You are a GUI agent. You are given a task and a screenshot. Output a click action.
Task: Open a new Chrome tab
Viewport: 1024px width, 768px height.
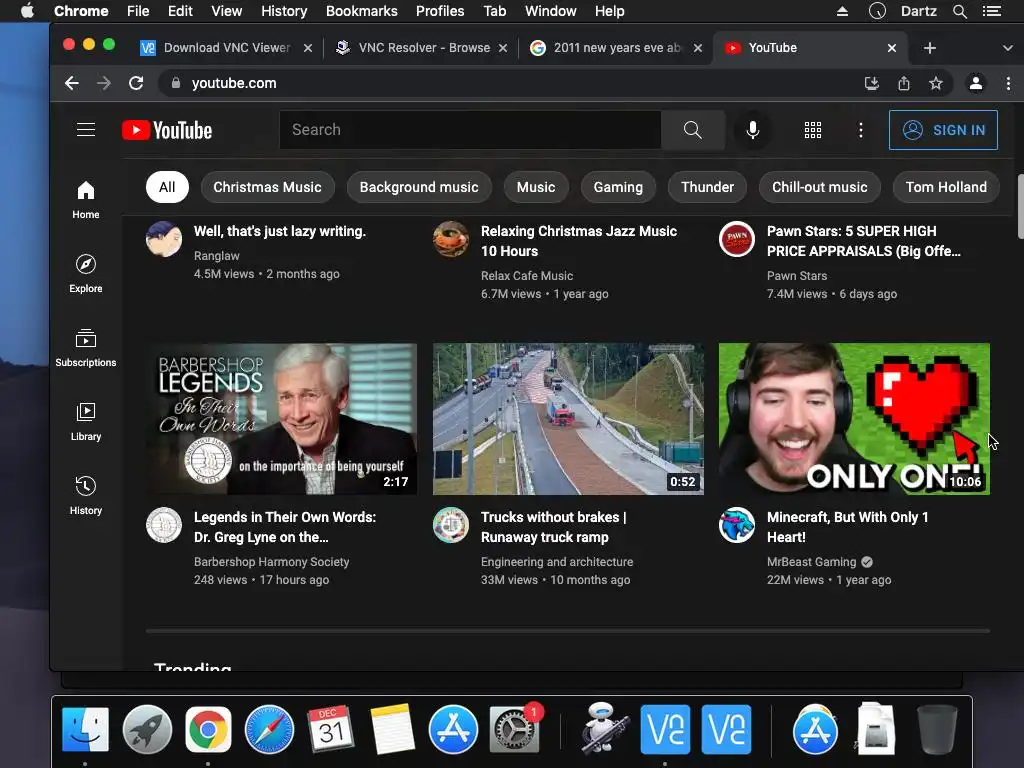(x=930, y=48)
